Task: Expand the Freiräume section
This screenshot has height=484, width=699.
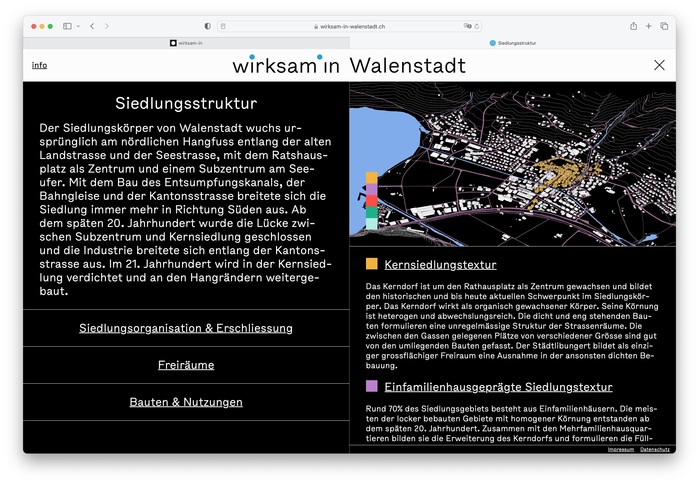Action: pyautogui.click(x=186, y=365)
